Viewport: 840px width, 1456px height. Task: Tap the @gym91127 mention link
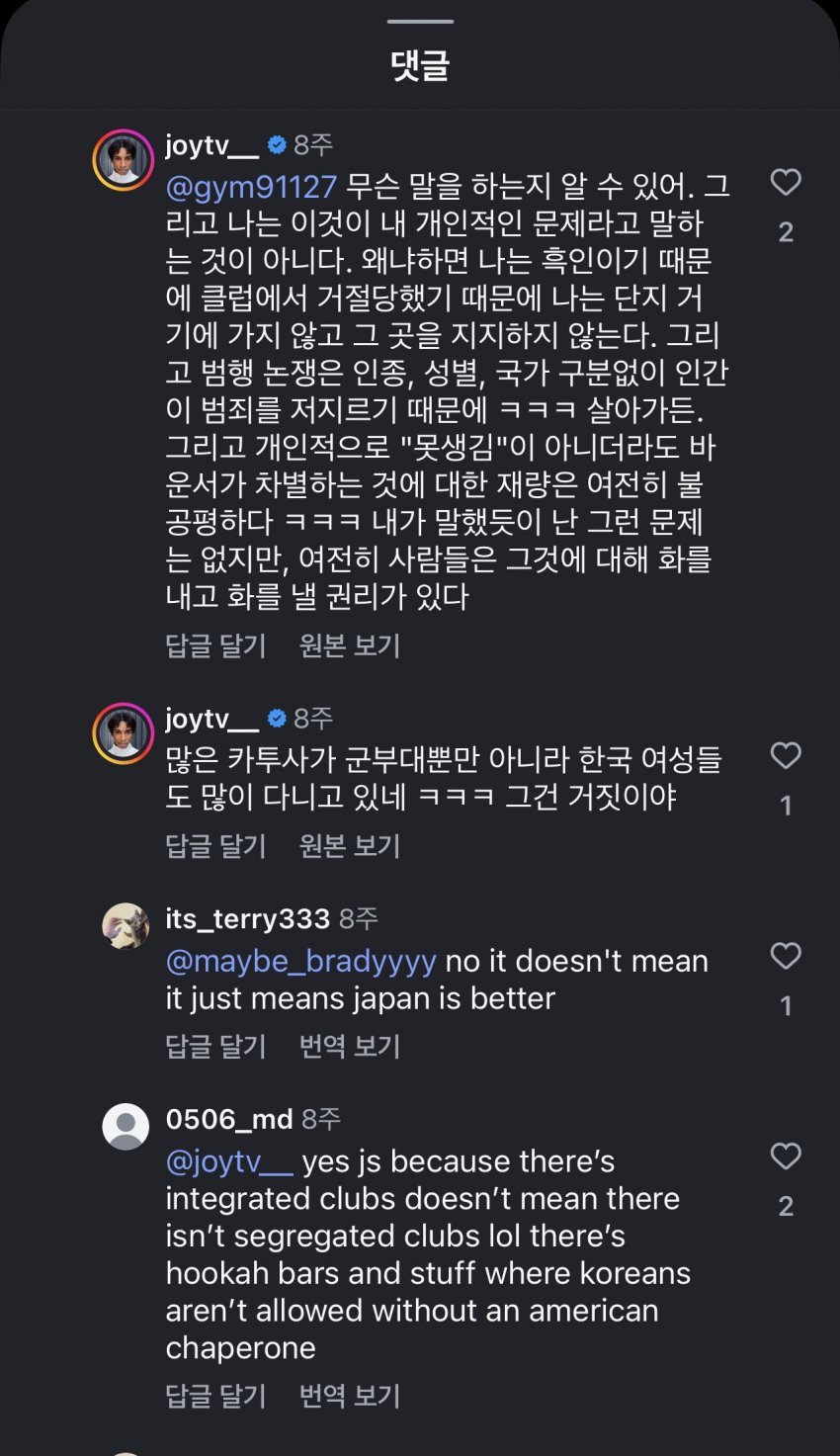pos(251,187)
